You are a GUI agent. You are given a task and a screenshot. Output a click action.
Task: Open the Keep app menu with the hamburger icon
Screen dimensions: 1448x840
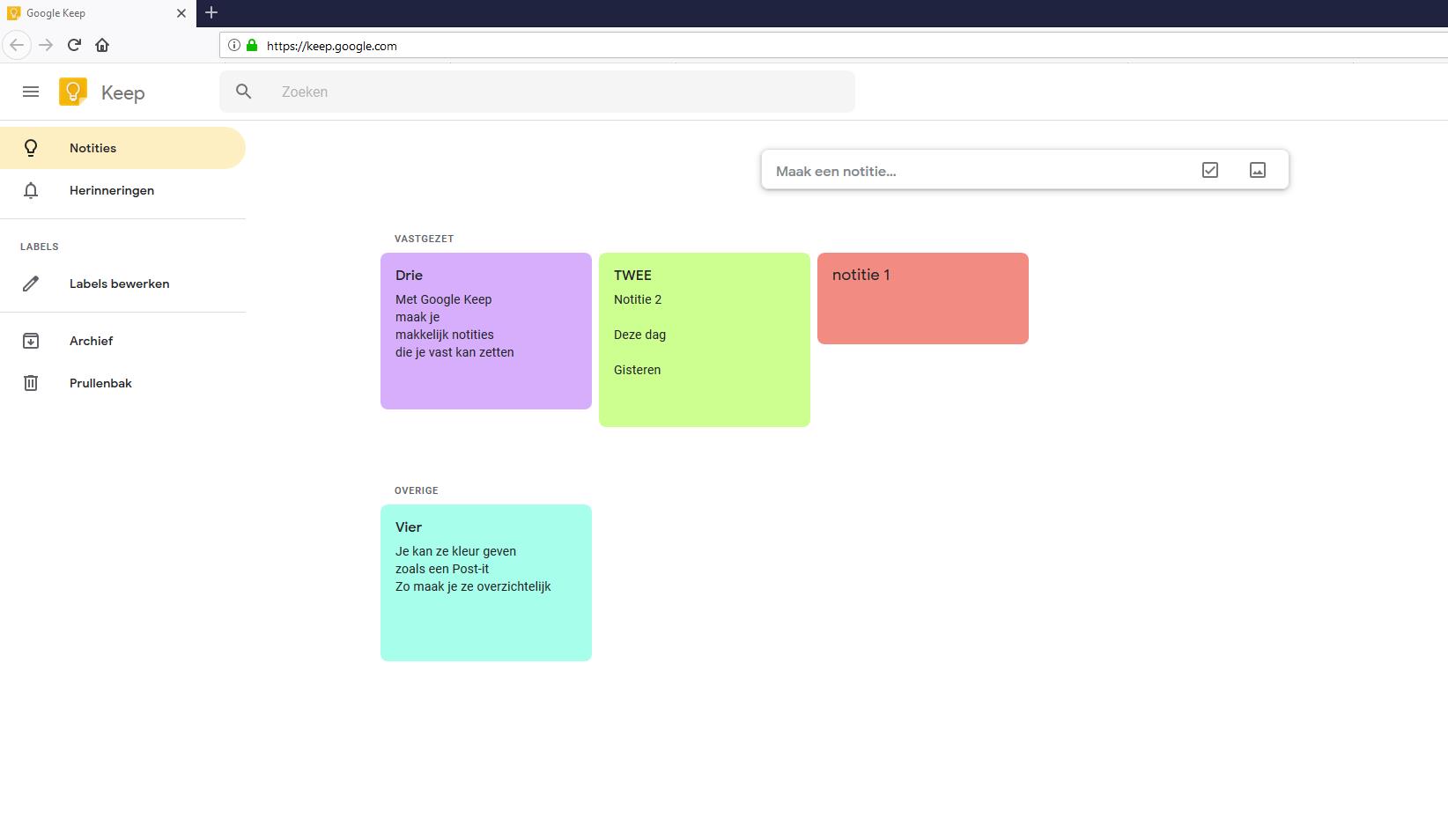point(31,92)
